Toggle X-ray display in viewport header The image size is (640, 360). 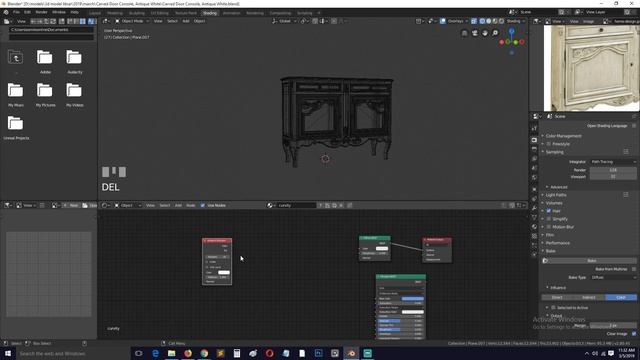pos(474,21)
